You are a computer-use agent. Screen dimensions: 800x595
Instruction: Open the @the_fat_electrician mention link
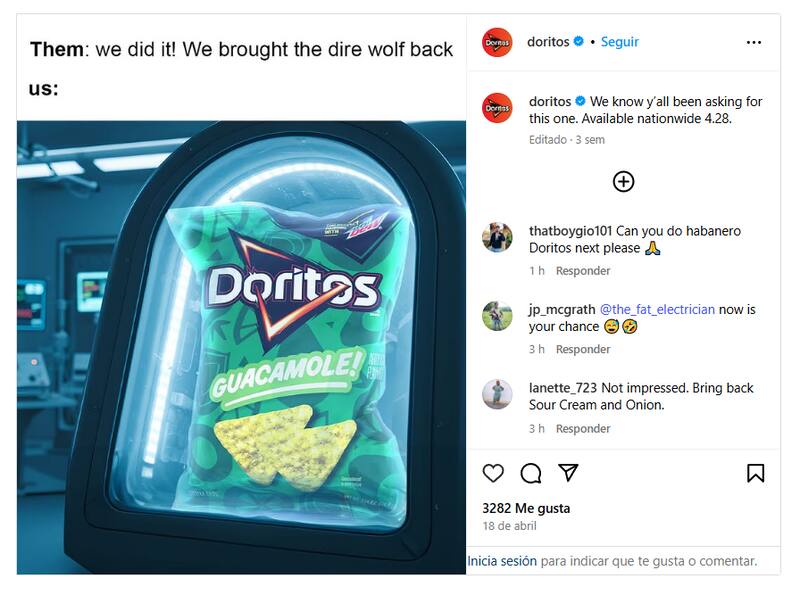[657, 309]
